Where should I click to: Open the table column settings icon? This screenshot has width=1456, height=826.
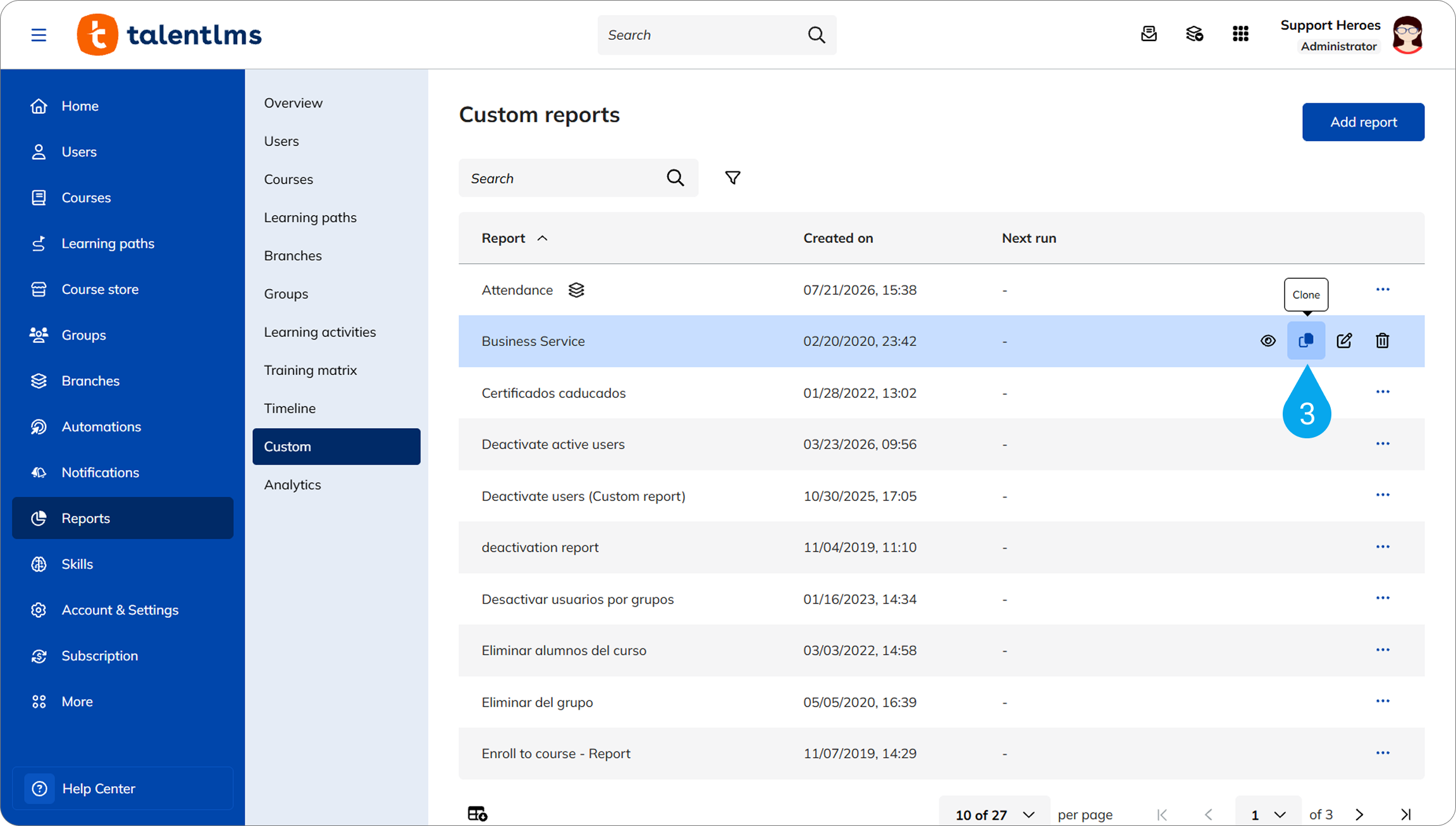478,813
